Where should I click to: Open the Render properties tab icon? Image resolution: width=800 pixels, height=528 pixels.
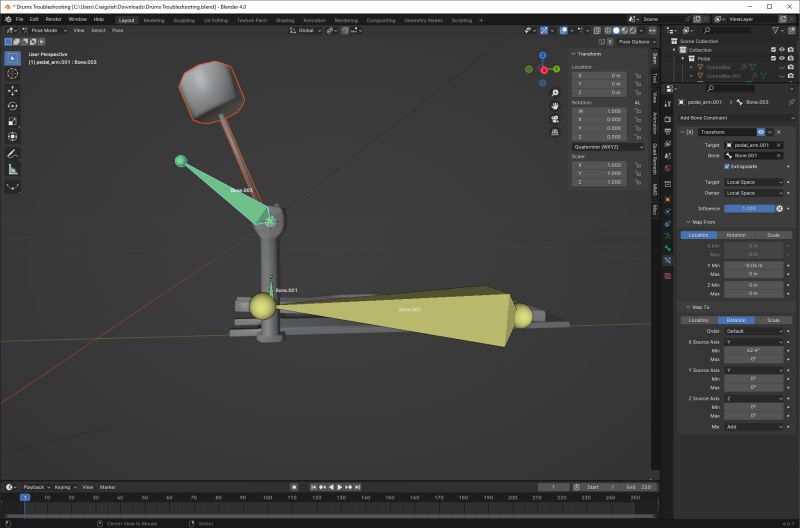tap(667, 119)
